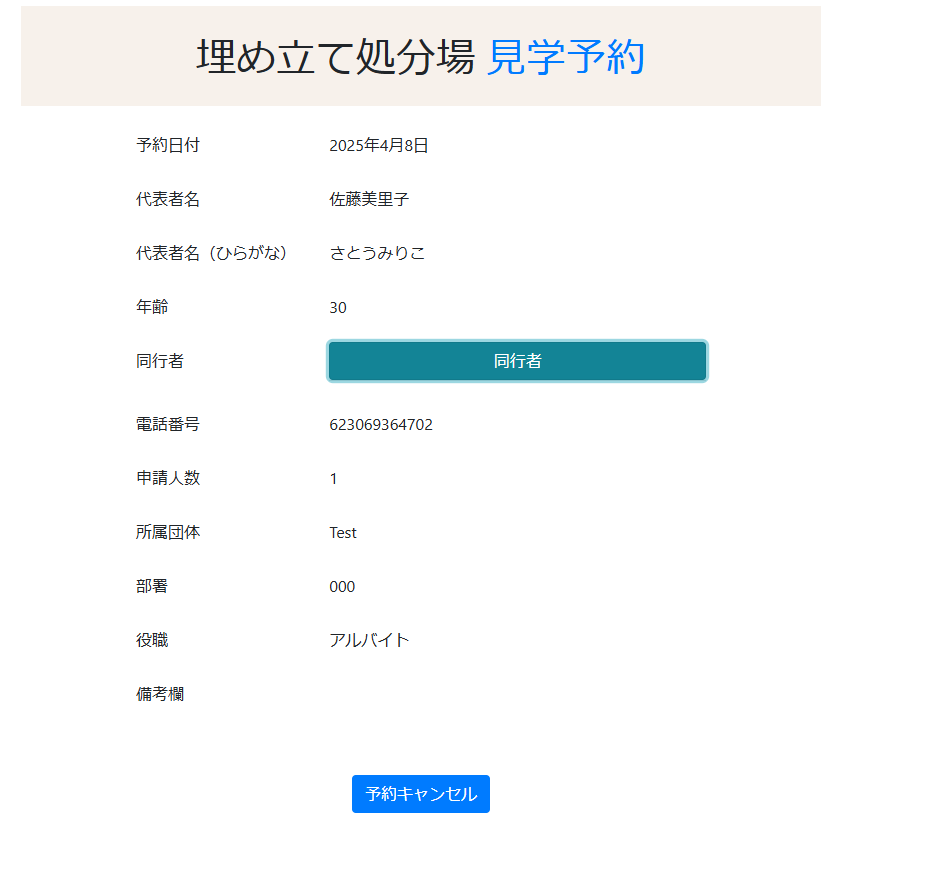The height and width of the screenshot is (874, 925).
Task: Click the 役職 label
Action: (x=152, y=641)
